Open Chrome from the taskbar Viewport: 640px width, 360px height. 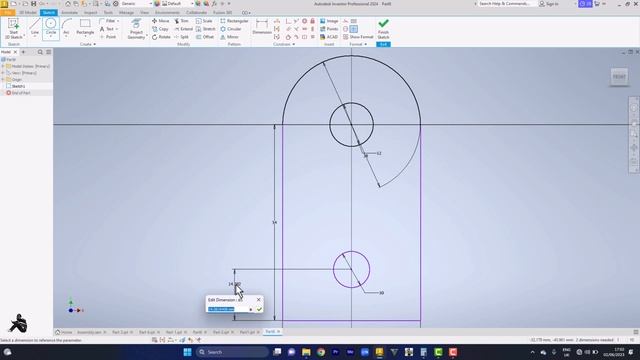(x=321, y=352)
